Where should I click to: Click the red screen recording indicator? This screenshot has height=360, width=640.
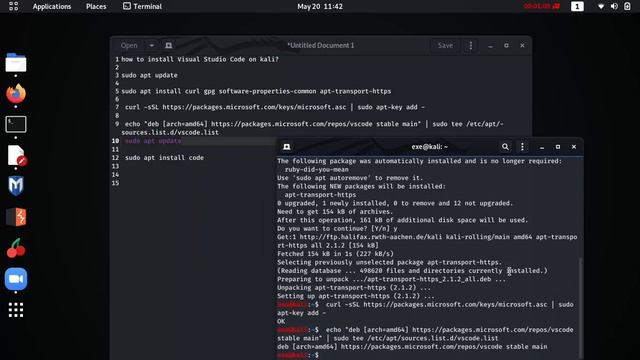coord(542,6)
